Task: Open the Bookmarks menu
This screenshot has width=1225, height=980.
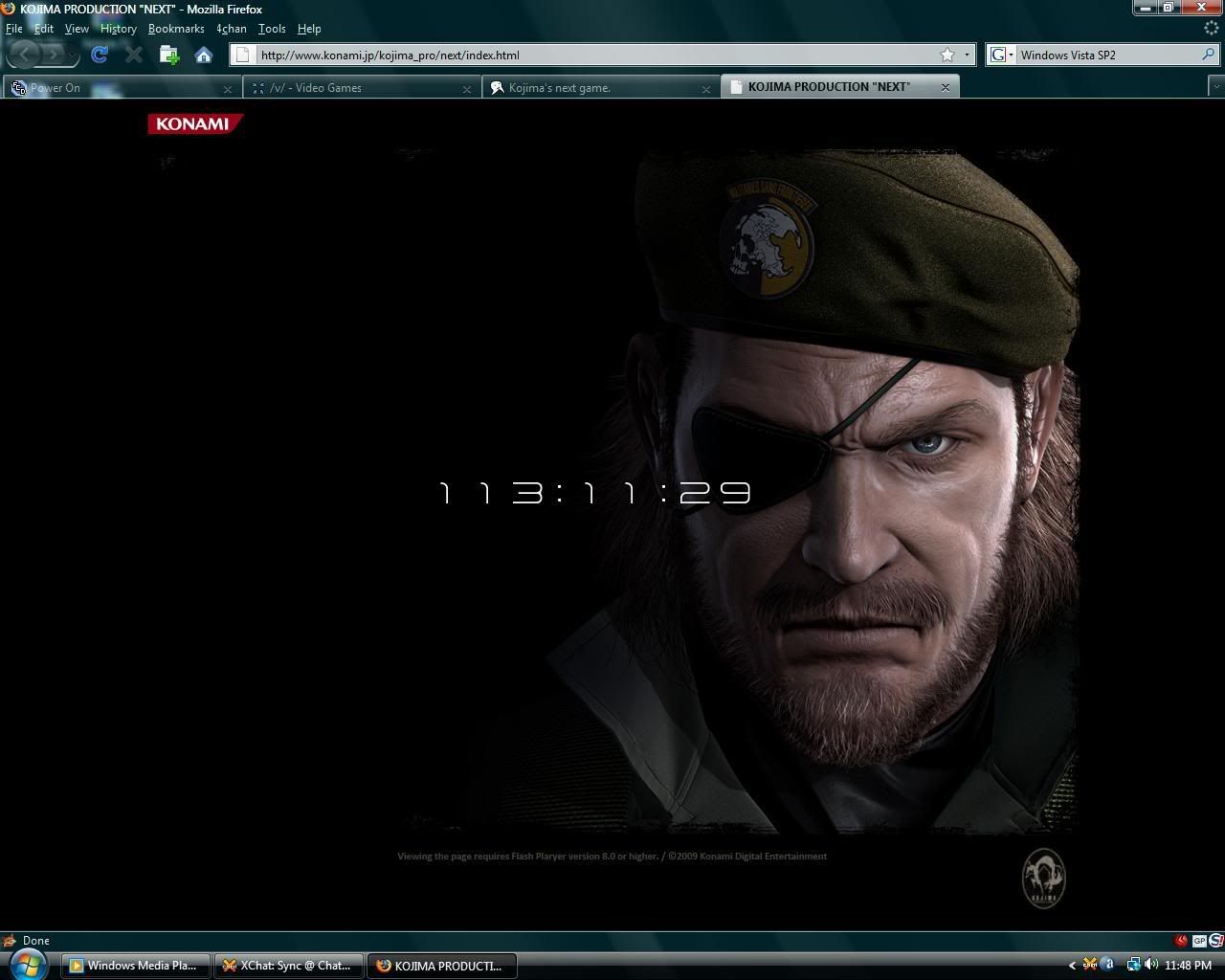Action: point(176,29)
